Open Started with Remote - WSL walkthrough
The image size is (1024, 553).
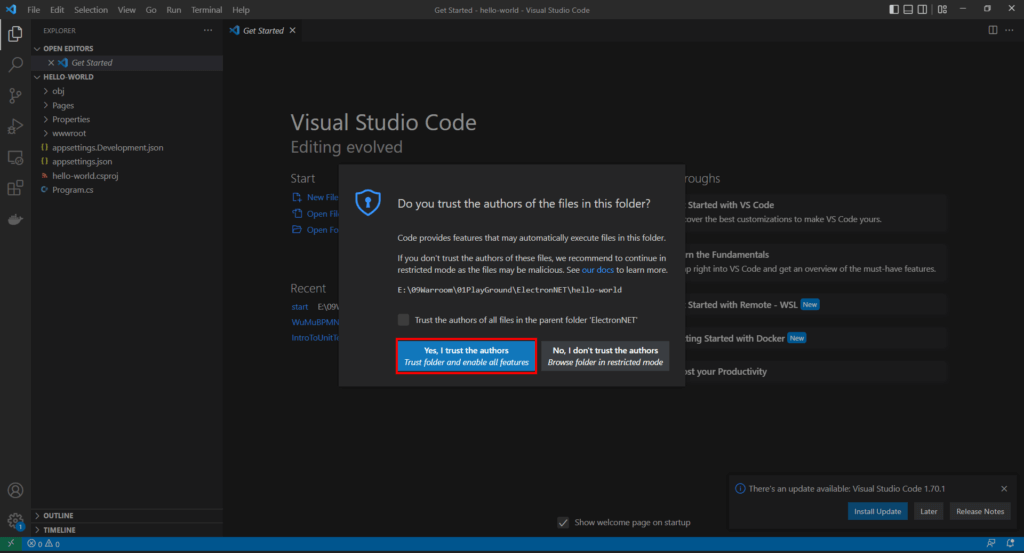(x=814, y=304)
